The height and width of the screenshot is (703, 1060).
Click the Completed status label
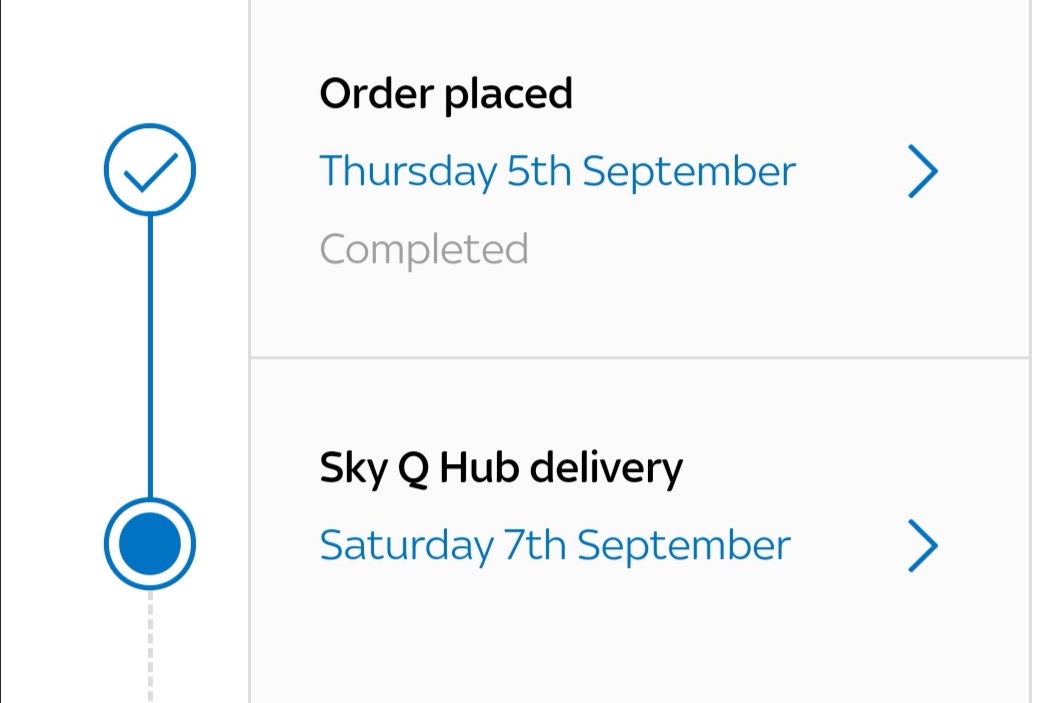pyautogui.click(x=423, y=249)
